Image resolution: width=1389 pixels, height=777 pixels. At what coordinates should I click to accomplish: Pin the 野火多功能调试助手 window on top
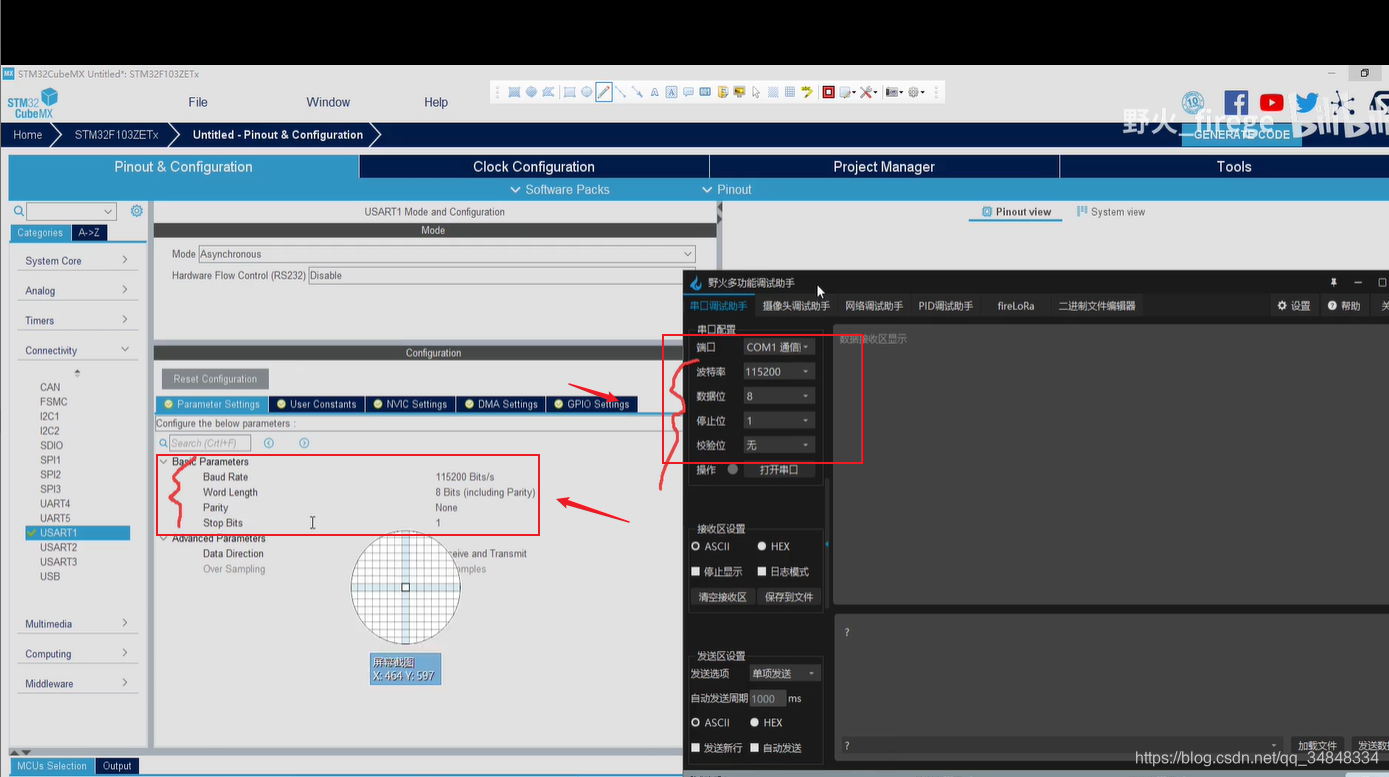pos(1333,283)
